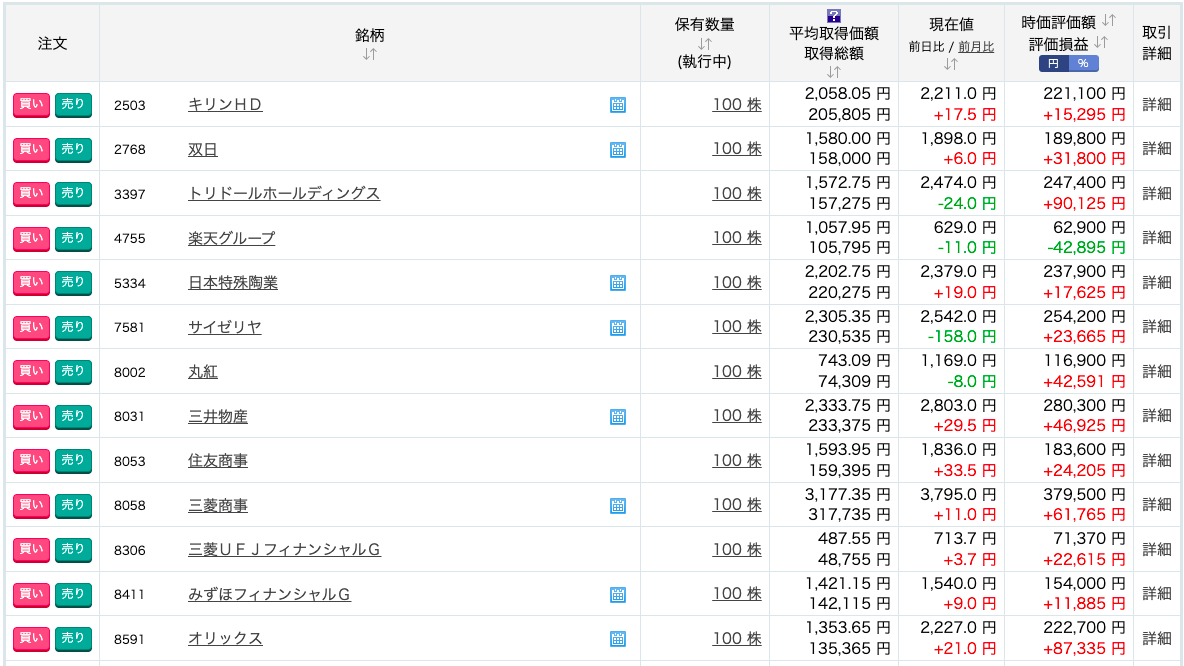
Task: Open 双日 stock link
Action: point(202,150)
